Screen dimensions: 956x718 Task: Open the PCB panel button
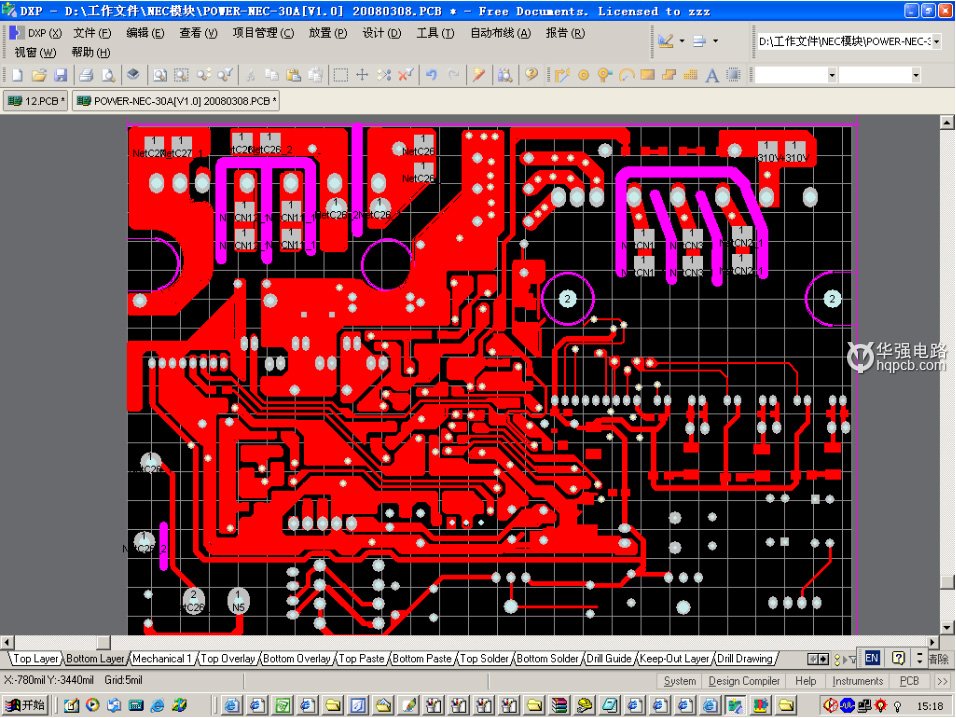[x=908, y=681]
